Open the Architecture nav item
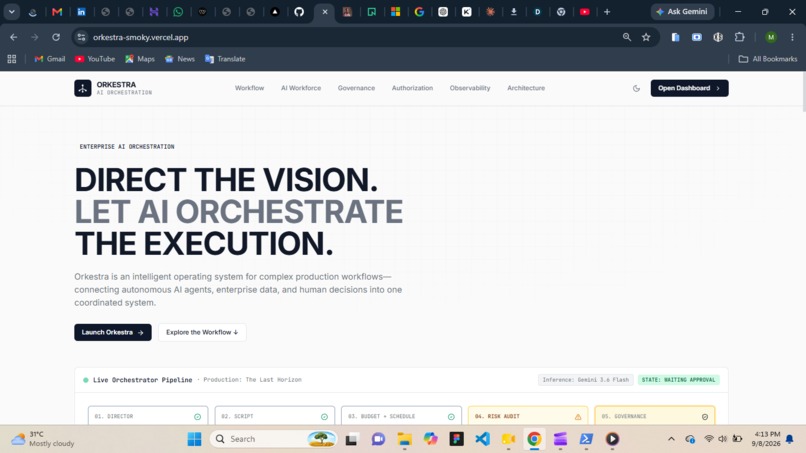This screenshot has height=453, width=806. 526,88
